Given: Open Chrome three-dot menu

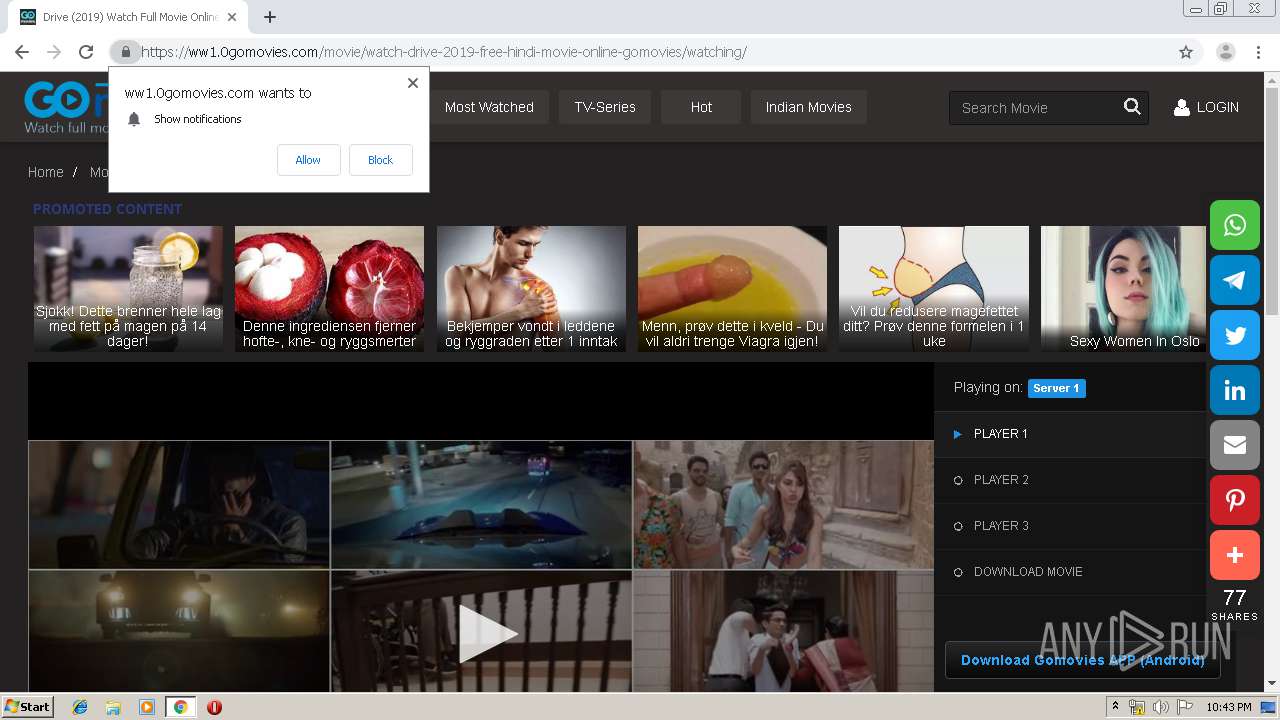Looking at the screenshot, I should [1258, 52].
